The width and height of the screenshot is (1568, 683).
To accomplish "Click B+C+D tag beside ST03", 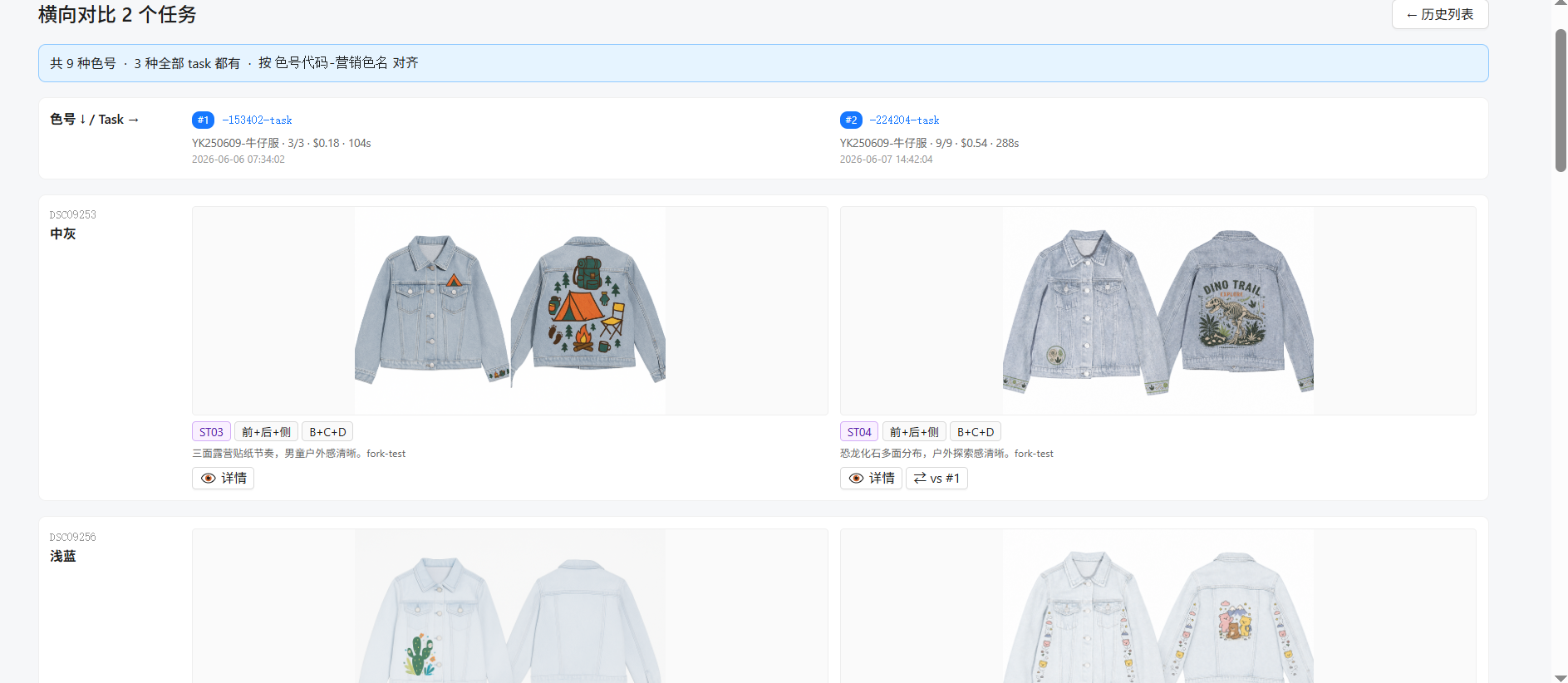I will pos(327,432).
